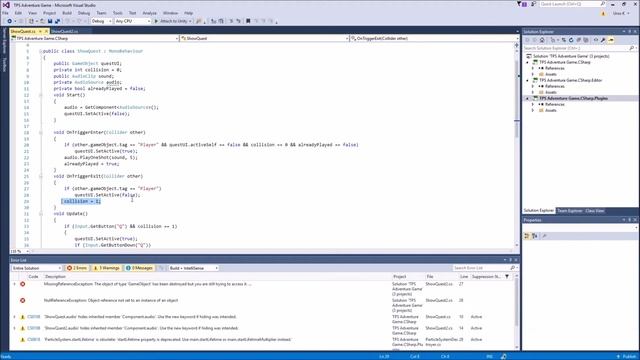Click the Categorized icon in Properties panel

point(527,236)
